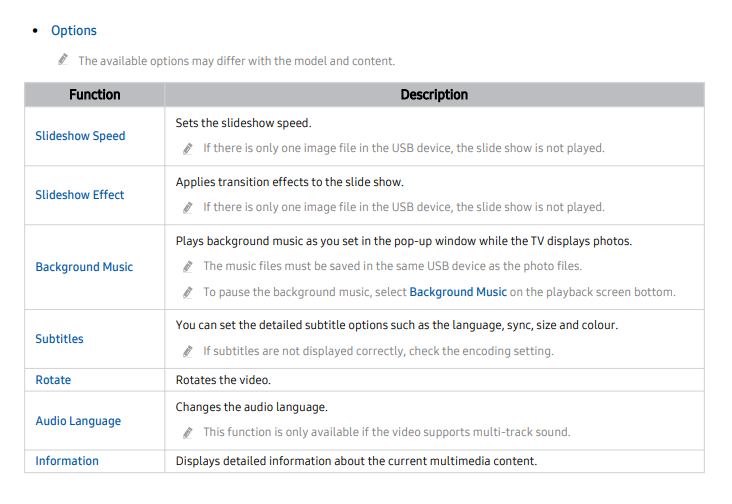Select the Slideshow Effect function link
Screen dimensions: 732x504
80,195
